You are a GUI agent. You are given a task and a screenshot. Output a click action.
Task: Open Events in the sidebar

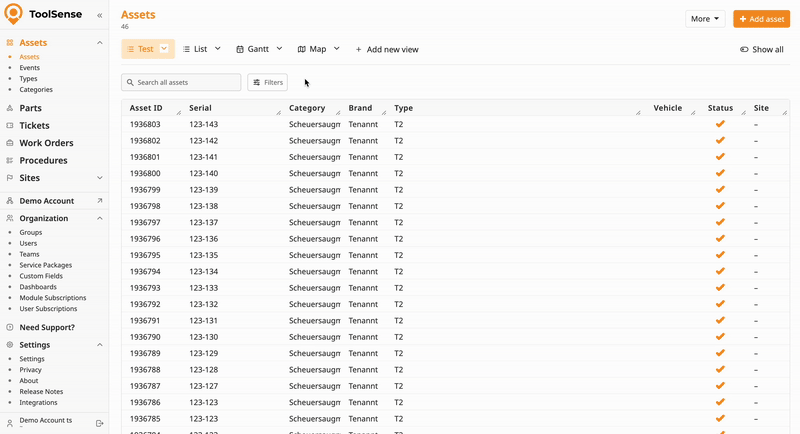pos(30,68)
